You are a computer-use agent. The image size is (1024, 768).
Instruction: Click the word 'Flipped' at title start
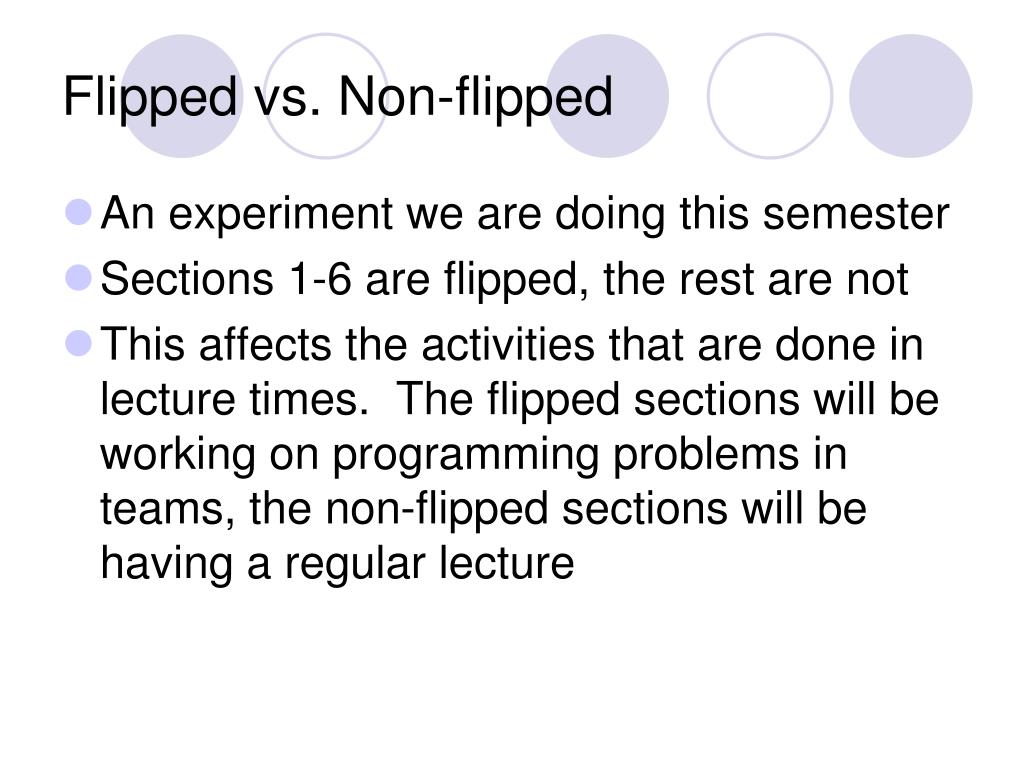pyautogui.click(x=150, y=97)
